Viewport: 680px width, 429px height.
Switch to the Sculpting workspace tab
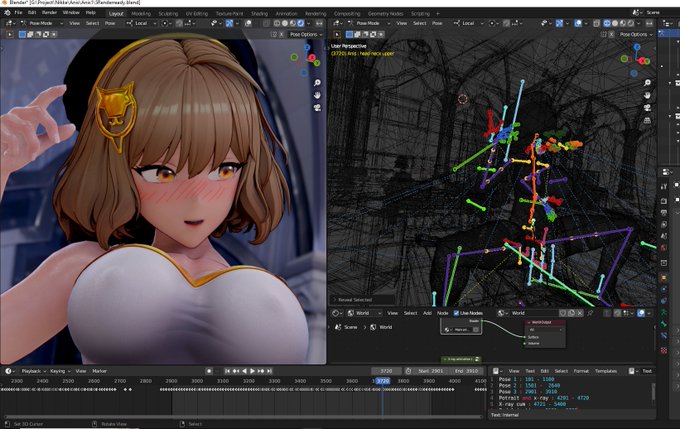click(168, 13)
